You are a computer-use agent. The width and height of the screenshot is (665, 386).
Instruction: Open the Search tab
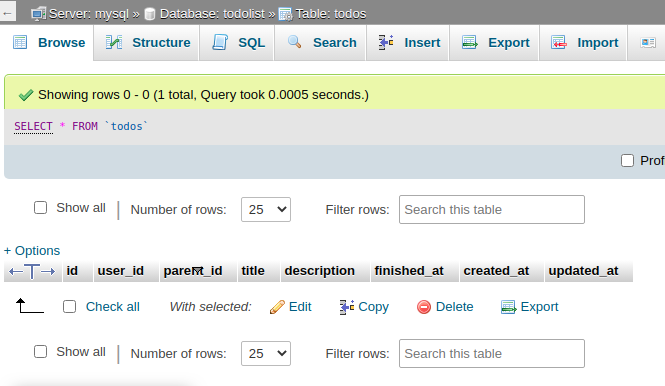(x=321, y=42)
